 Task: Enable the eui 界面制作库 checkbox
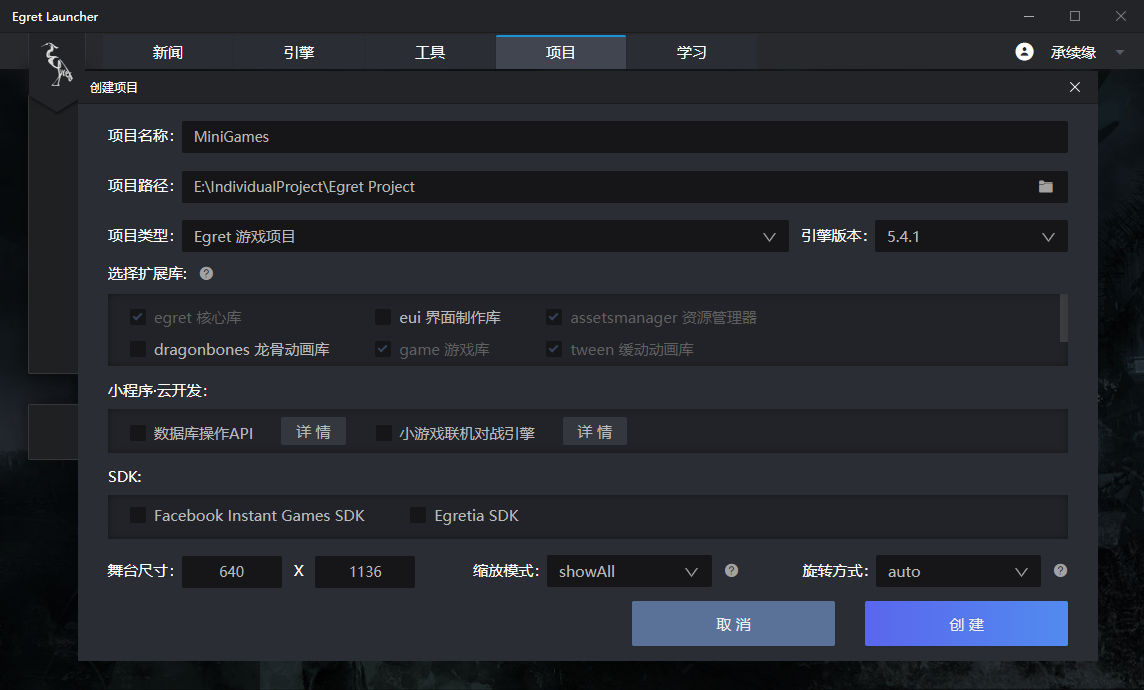(x=383, y=317)
